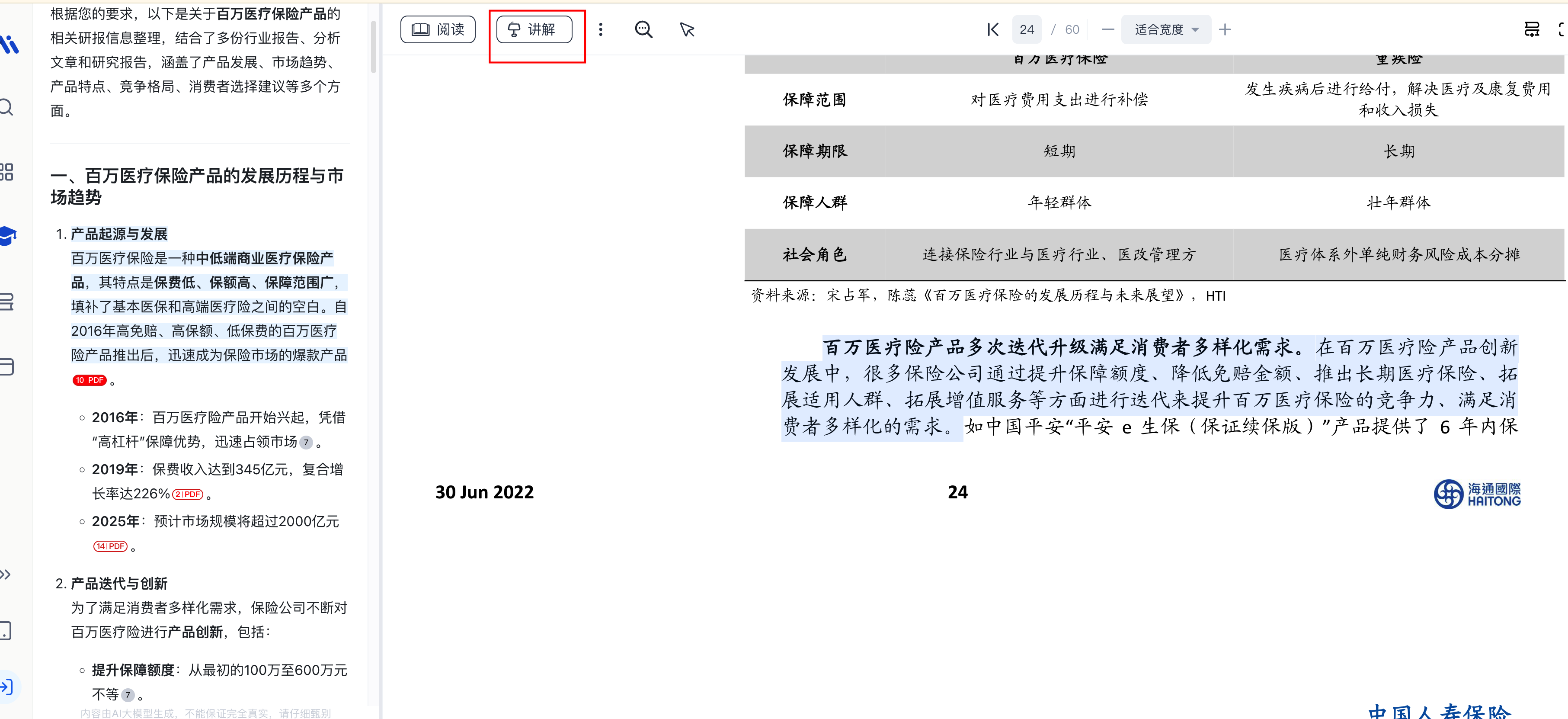
Task: Click the page number field showing 24
Action: tap(1026, 29)
